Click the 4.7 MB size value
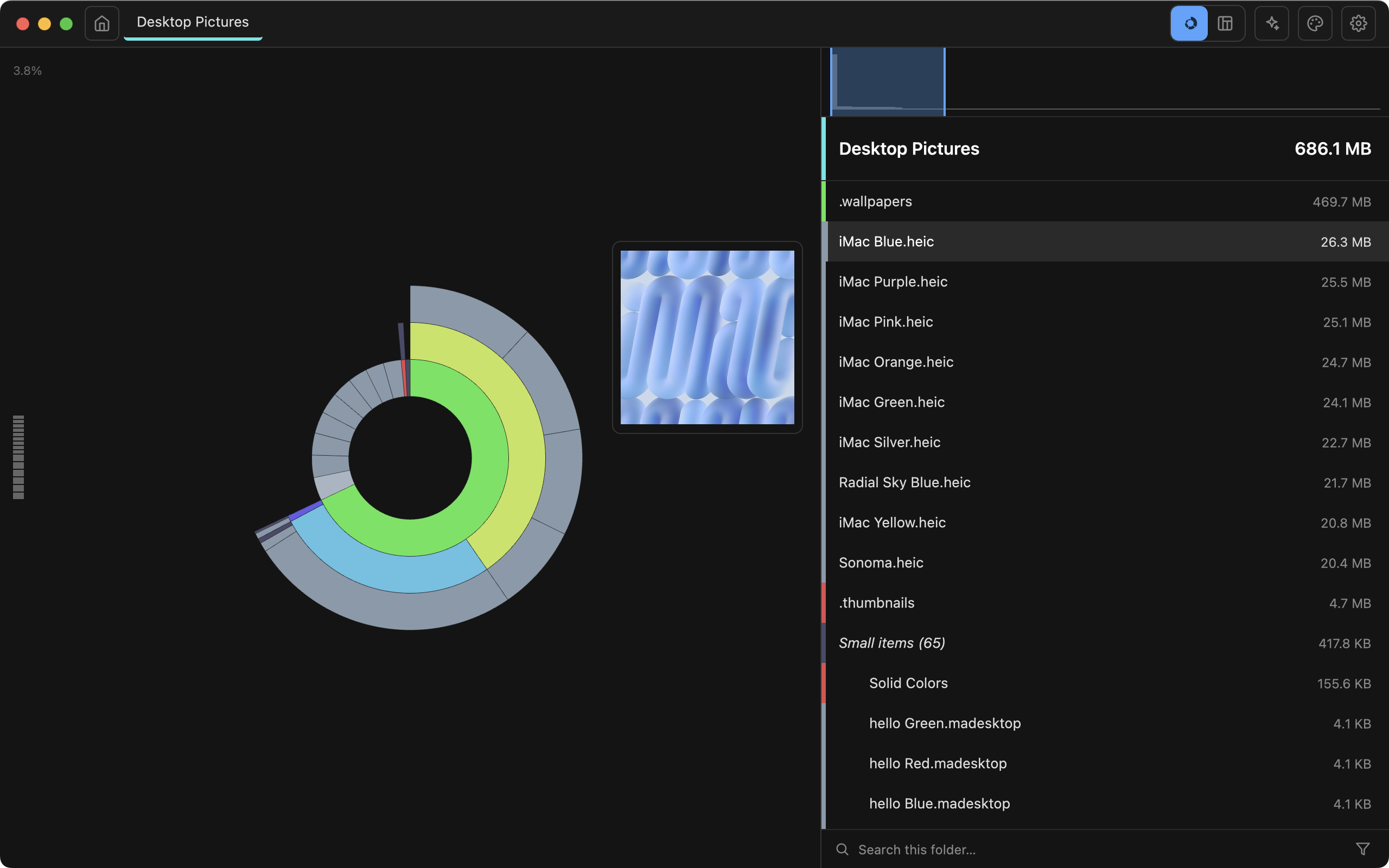Viewport: 1389px width, 868px height. coord(1350,603)
